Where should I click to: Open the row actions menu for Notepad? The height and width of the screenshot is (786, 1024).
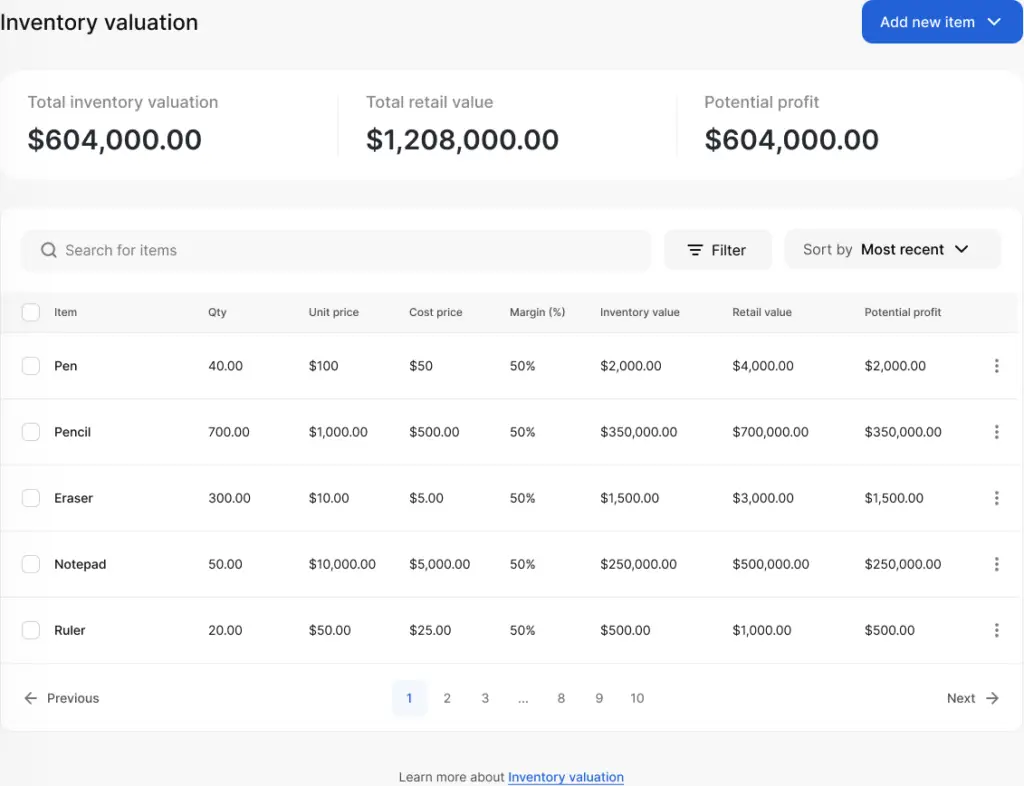tap(996, 564)
